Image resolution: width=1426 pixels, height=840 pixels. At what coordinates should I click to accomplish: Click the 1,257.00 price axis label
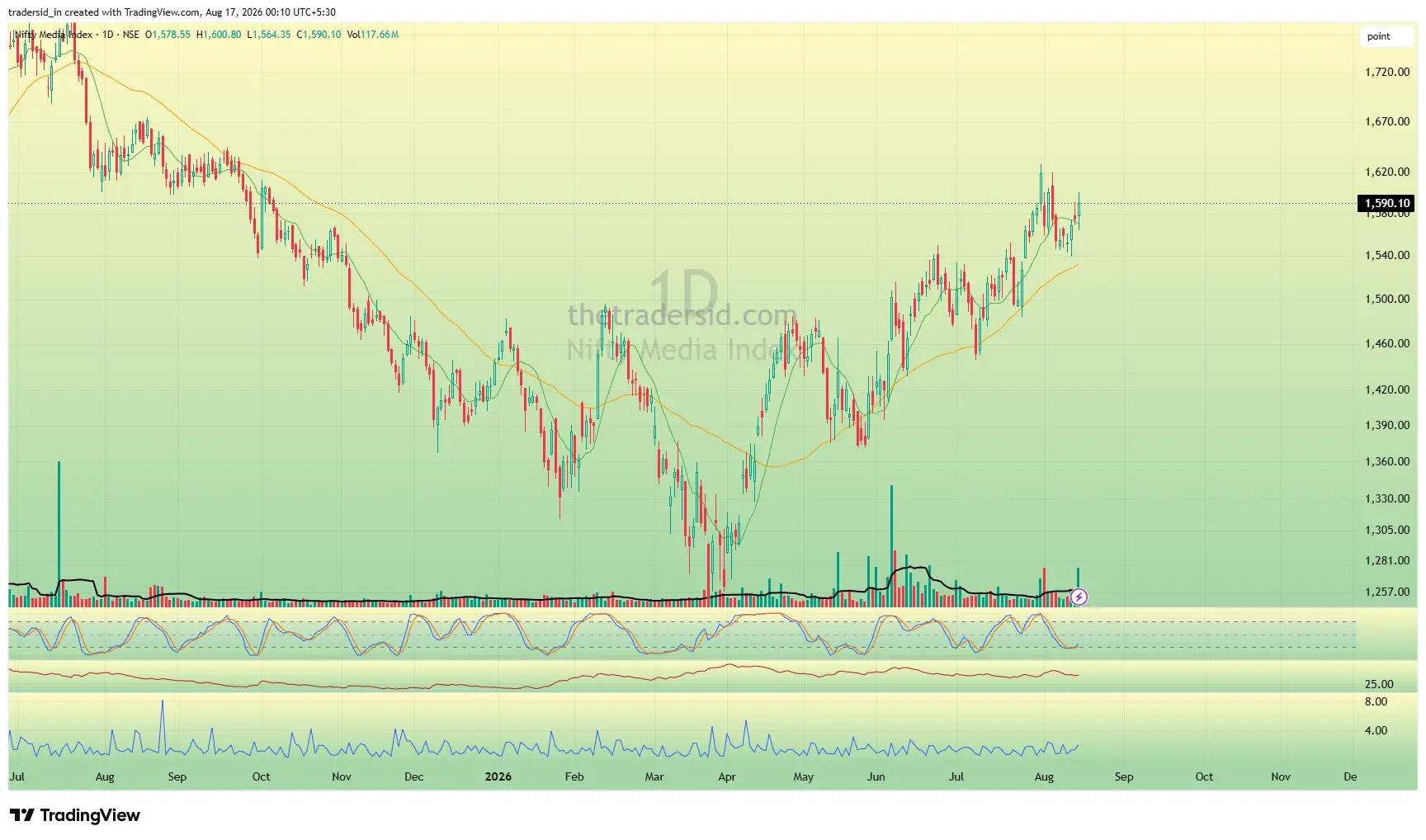pyautogui.click(x=1387, y=592)
